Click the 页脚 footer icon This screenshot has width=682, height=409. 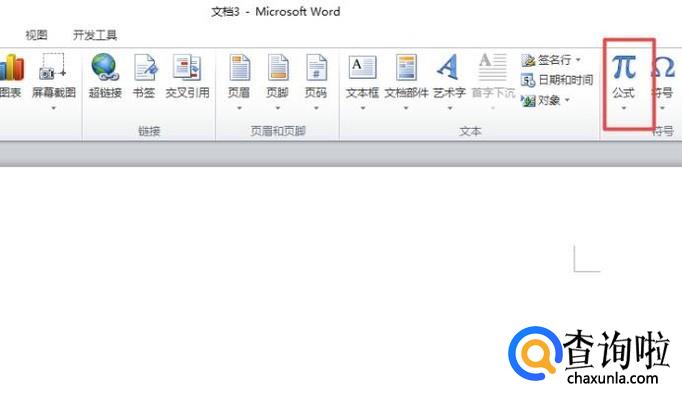click(x=277, y=67)
